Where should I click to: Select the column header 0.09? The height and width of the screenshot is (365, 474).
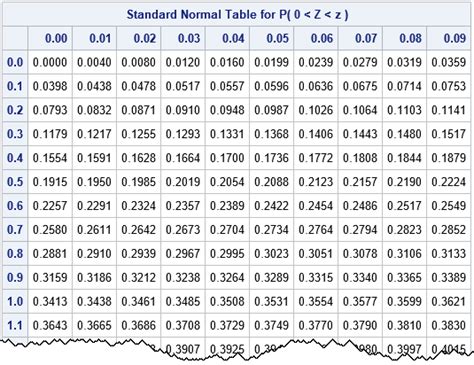449,38
